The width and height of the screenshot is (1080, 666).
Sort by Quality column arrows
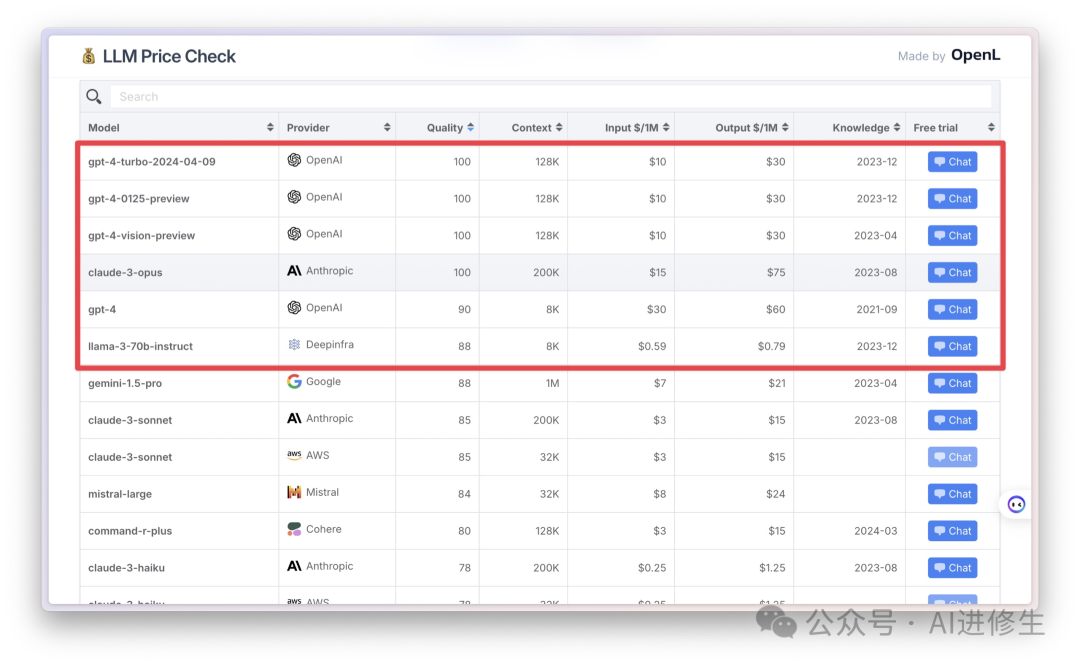[470, 127]
